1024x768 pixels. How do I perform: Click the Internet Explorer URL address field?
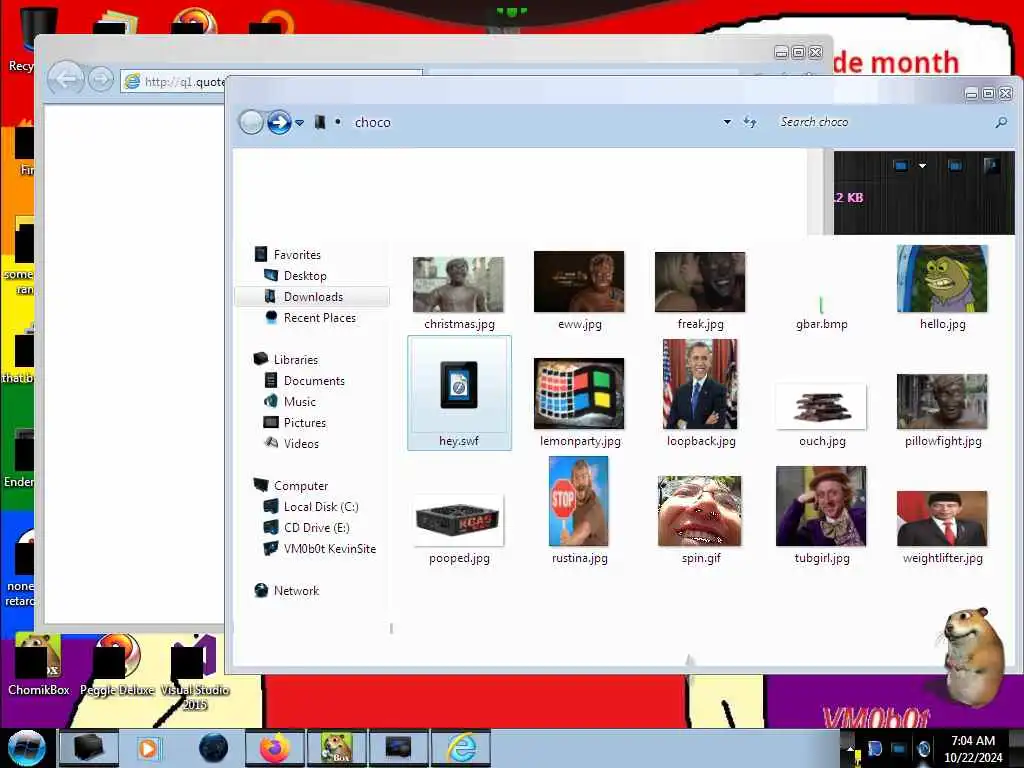point(173,82)
